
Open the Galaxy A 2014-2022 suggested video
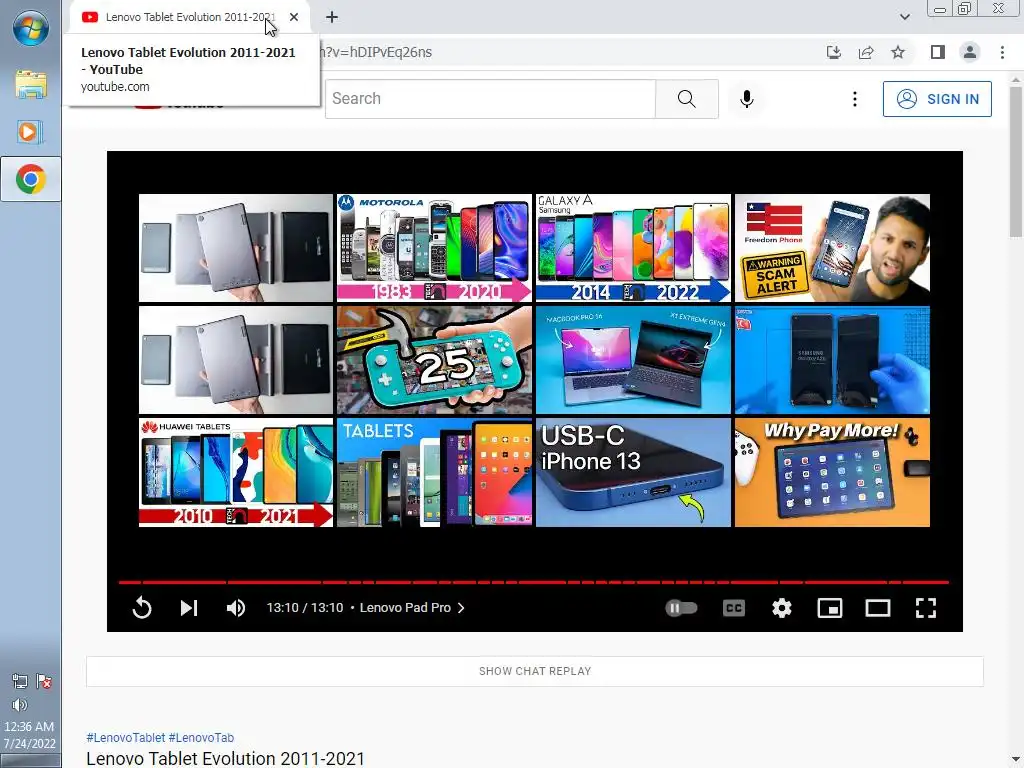[x=633, y=248]
